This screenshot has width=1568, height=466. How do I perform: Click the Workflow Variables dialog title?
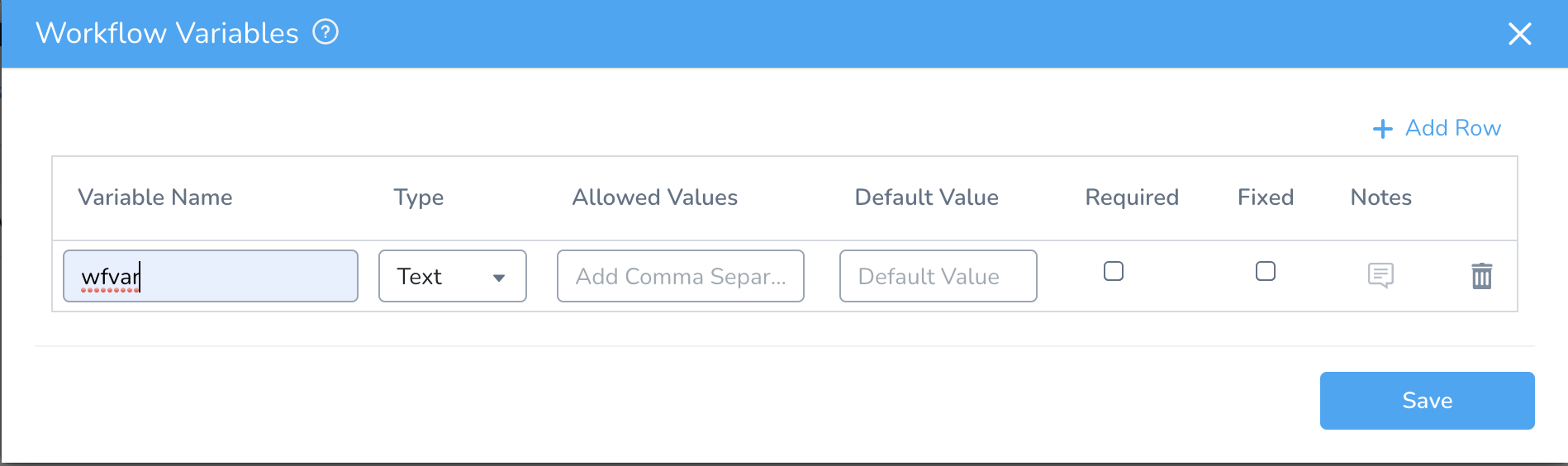tap(168, 33)
